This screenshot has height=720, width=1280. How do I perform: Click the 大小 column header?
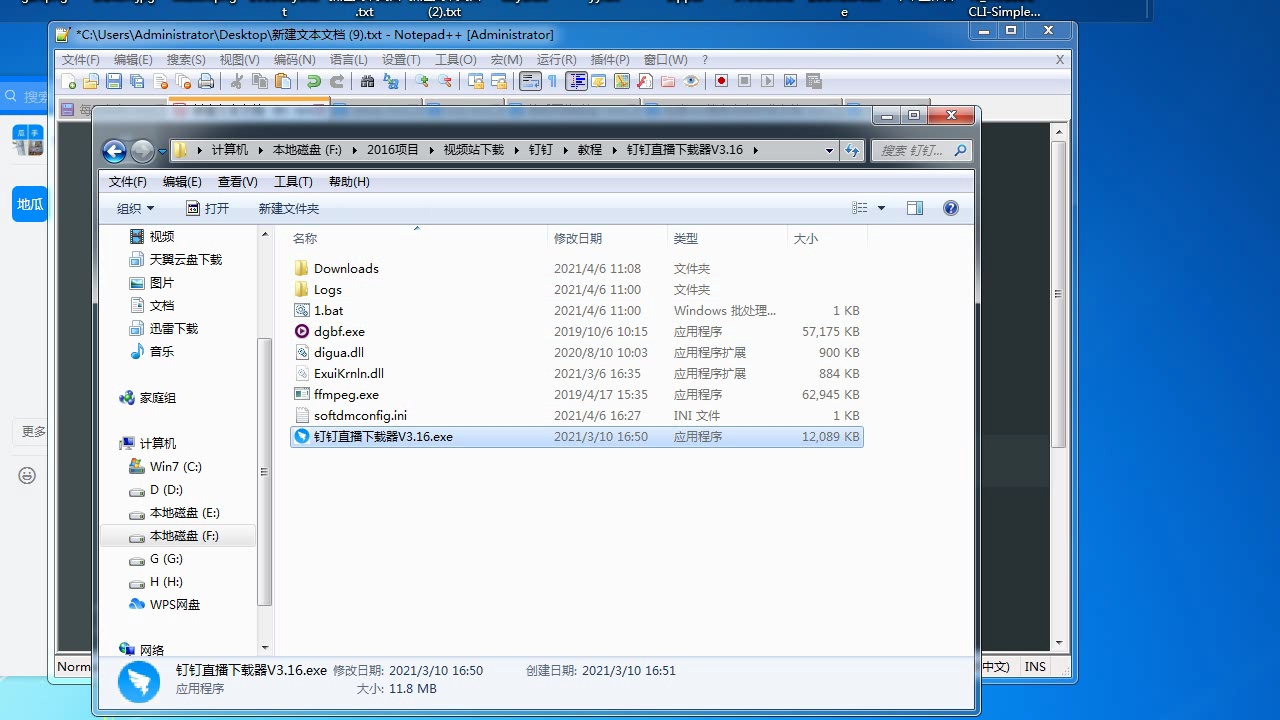827,238
